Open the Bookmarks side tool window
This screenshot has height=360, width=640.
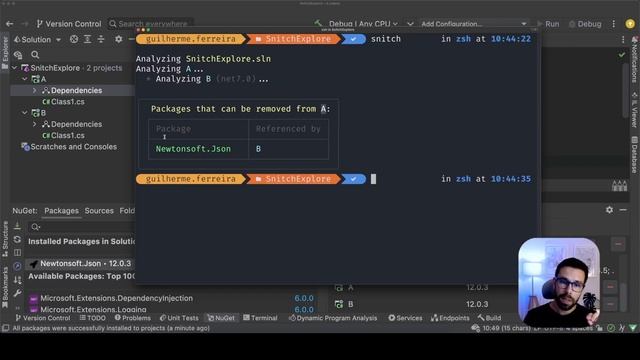(5, 288)
